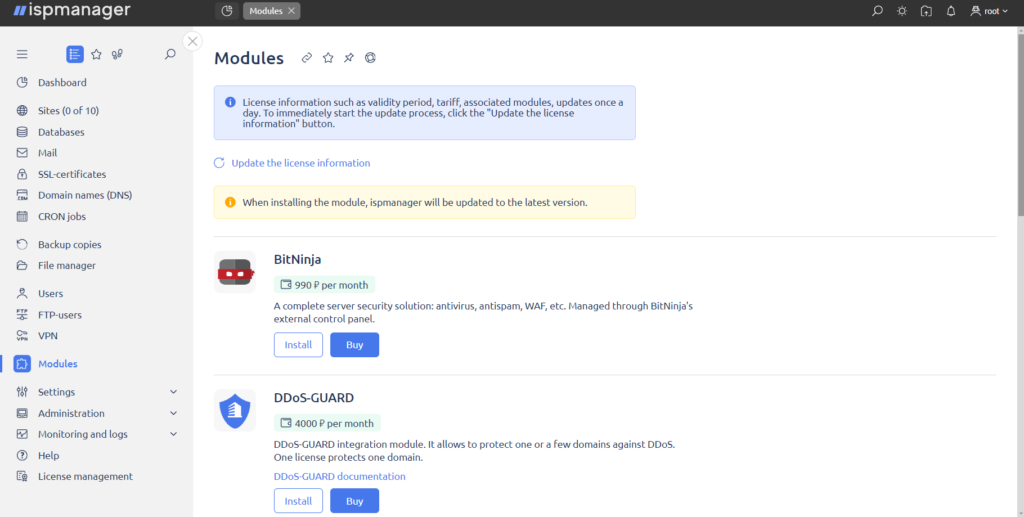
Task: Add Modules to favorites using the title star icon
Action: coord(328,58)
